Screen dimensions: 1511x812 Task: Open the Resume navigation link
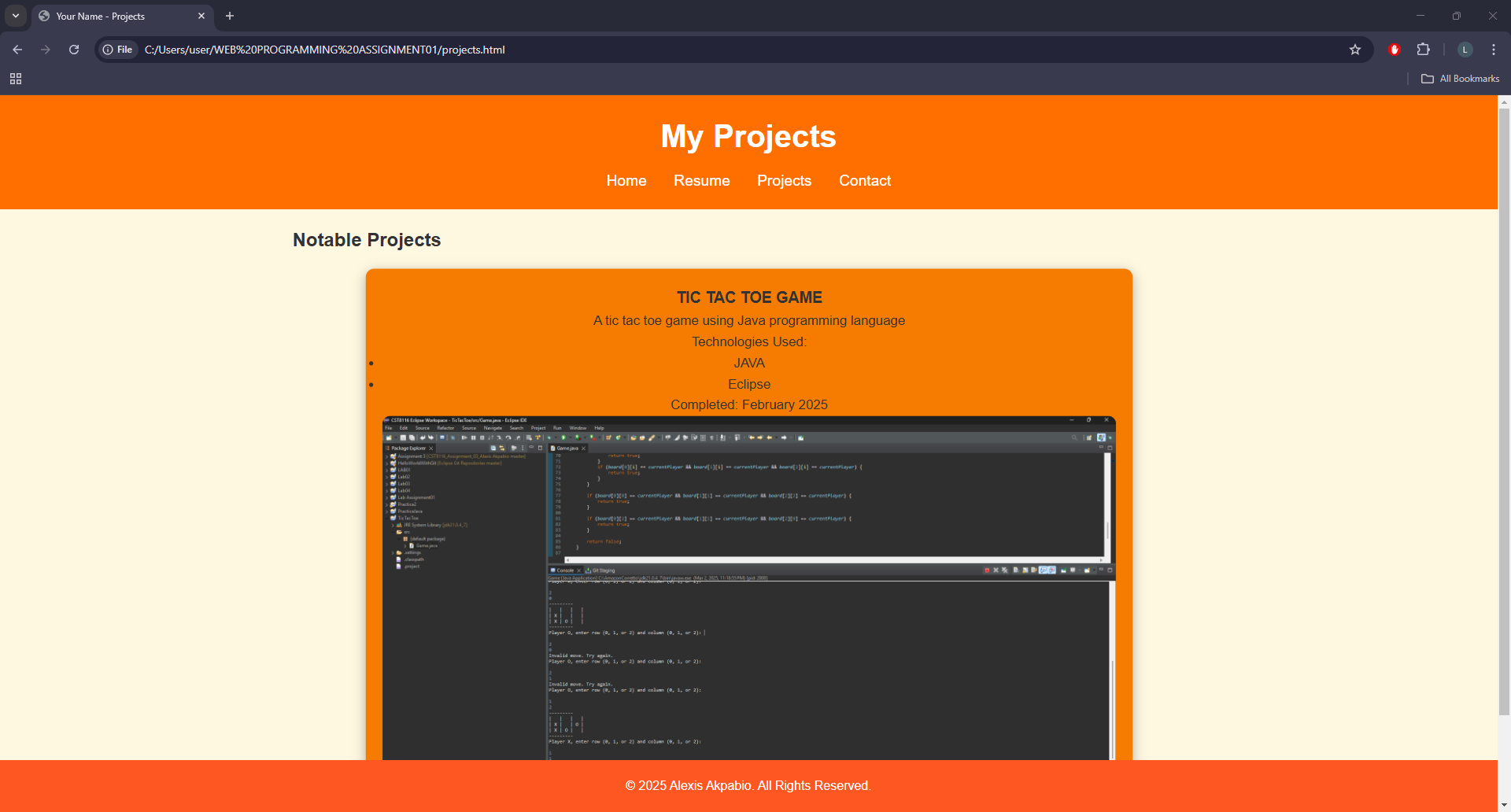(x=701, y=180)
